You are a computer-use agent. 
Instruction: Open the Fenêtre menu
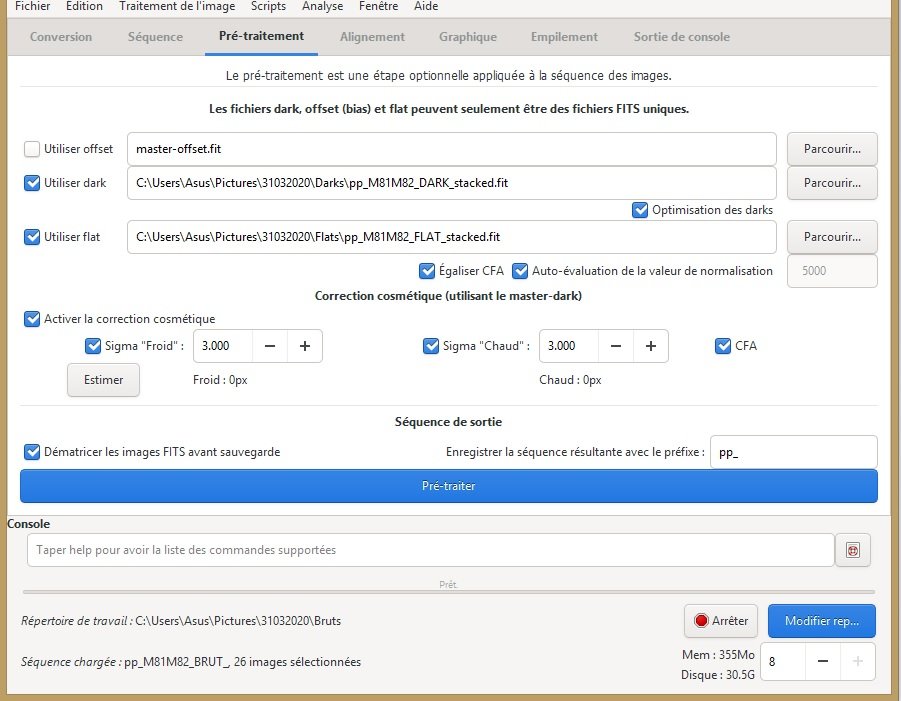378,6
